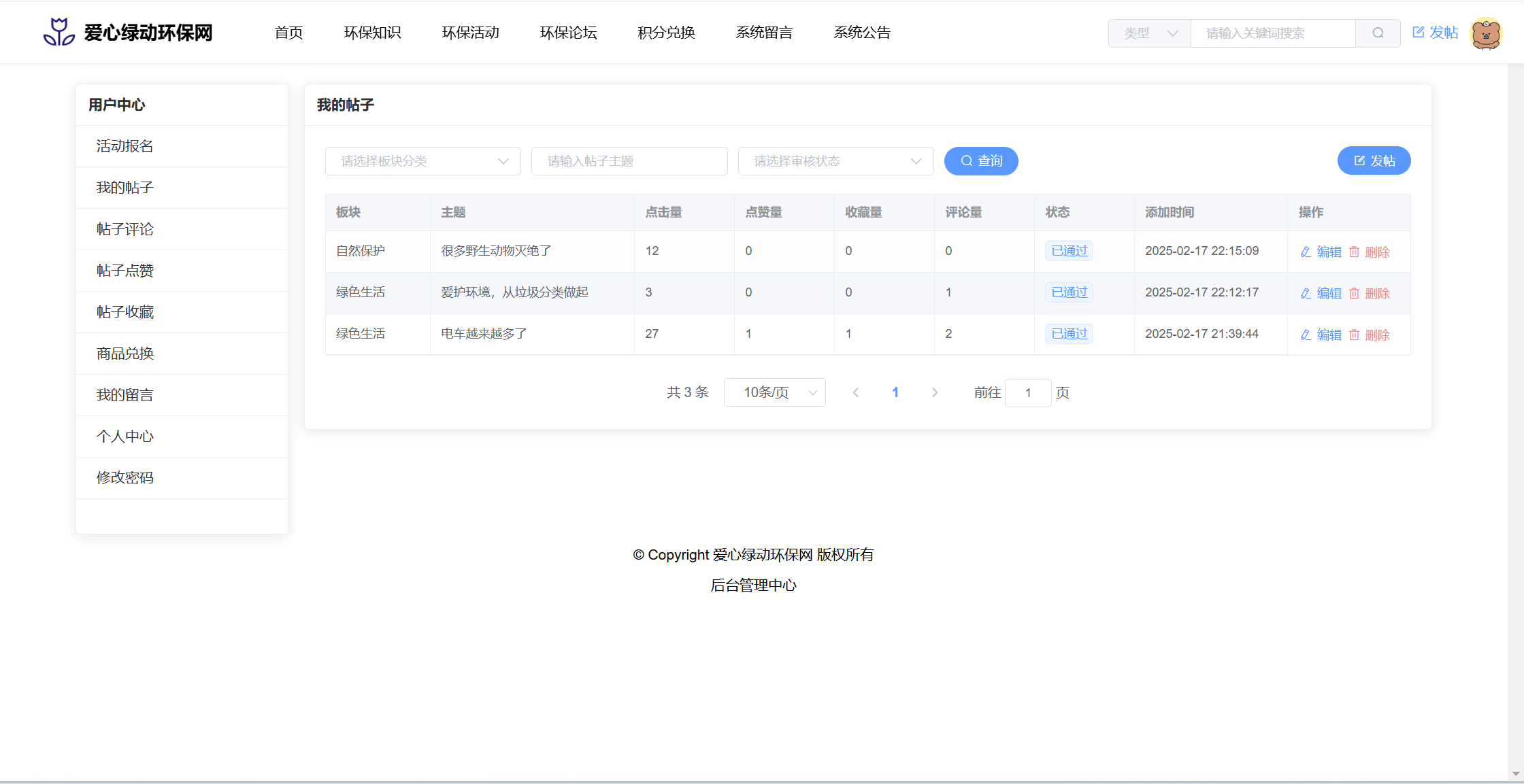Click the 后台管理中心 footer link
This screenshot has width=1524, height=784.
(x=753, y=585)
